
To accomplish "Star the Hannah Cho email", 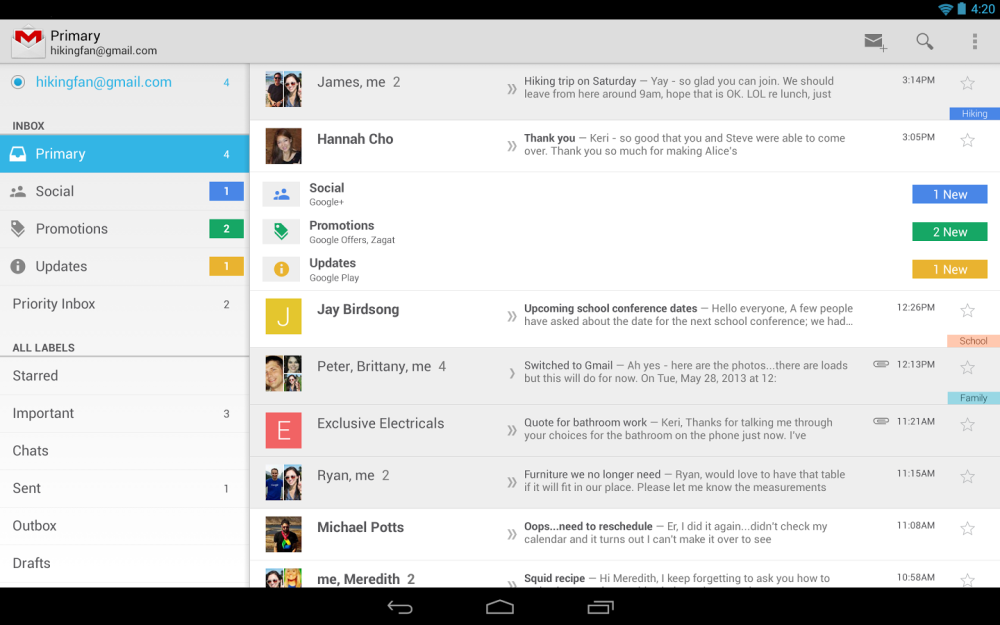I will point(967,140).
